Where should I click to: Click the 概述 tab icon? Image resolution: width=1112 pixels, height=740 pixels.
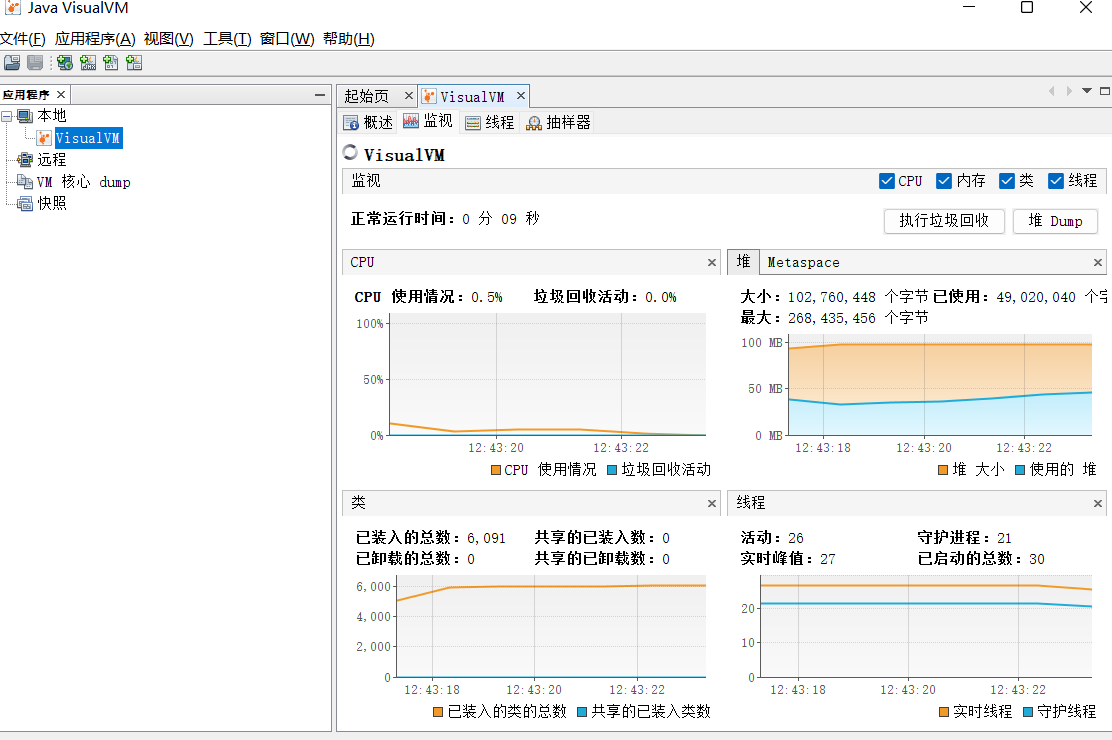click(351, 123)
